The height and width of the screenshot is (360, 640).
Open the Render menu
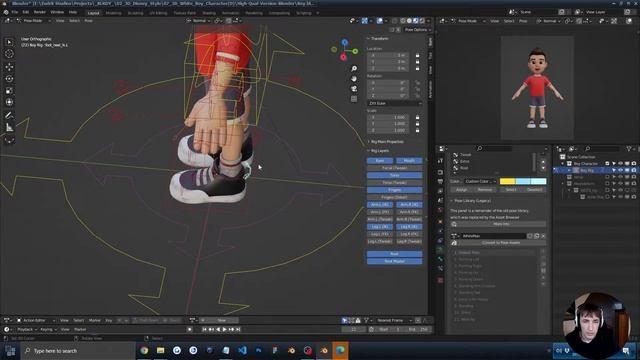(x=40, y=12)
